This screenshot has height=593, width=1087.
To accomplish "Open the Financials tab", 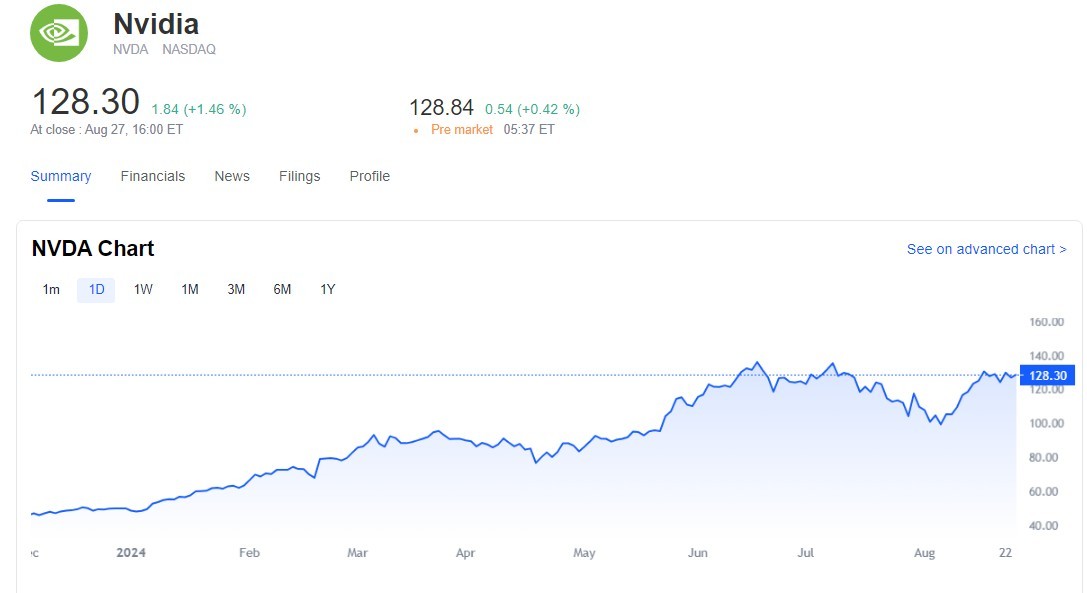I will 153,176.
